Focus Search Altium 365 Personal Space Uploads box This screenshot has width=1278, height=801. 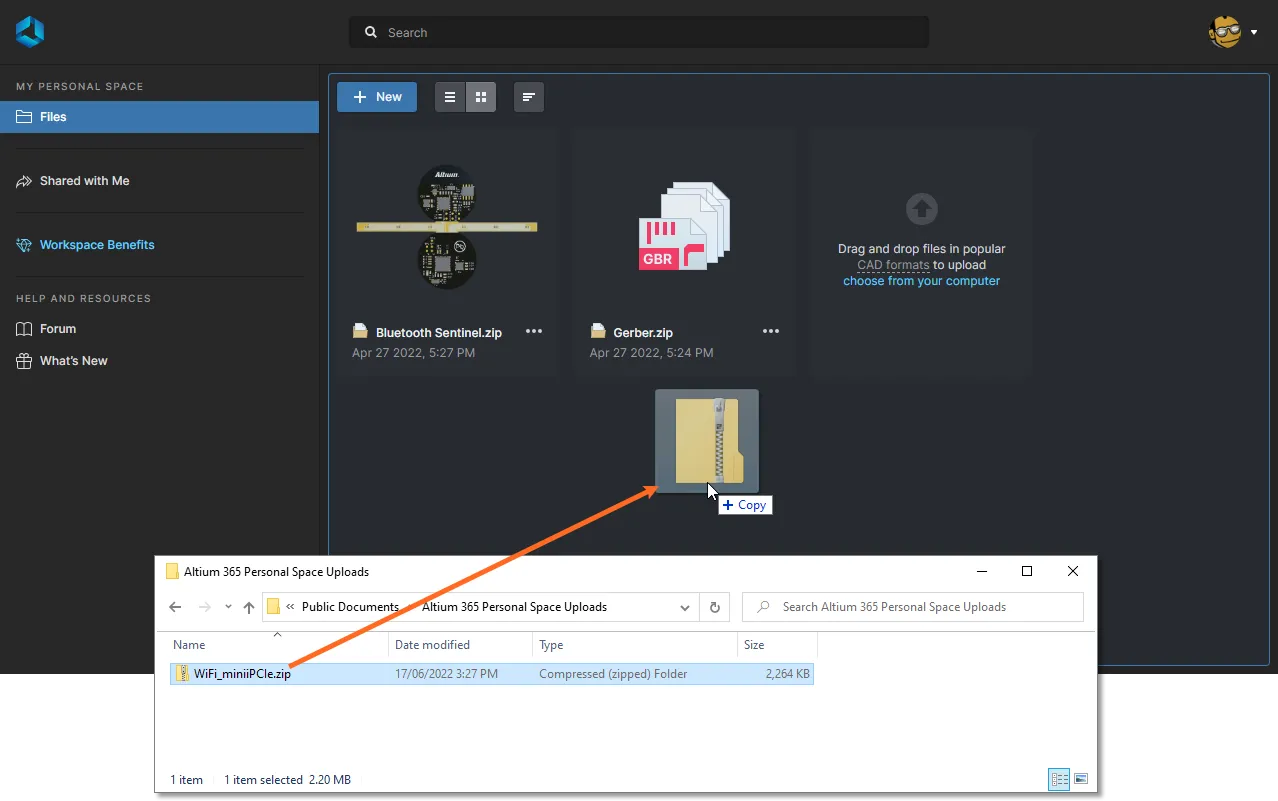913,607
